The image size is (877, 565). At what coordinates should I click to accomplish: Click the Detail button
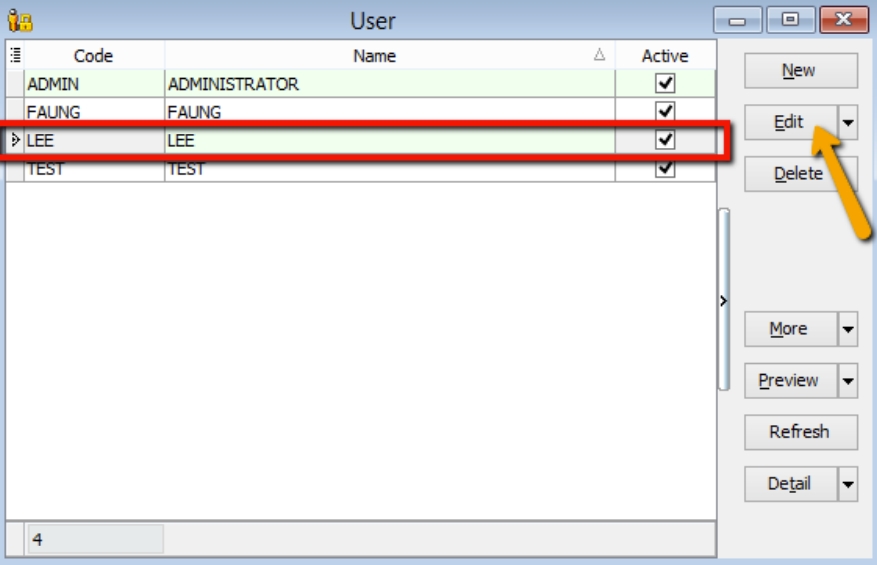pos(791,484)
